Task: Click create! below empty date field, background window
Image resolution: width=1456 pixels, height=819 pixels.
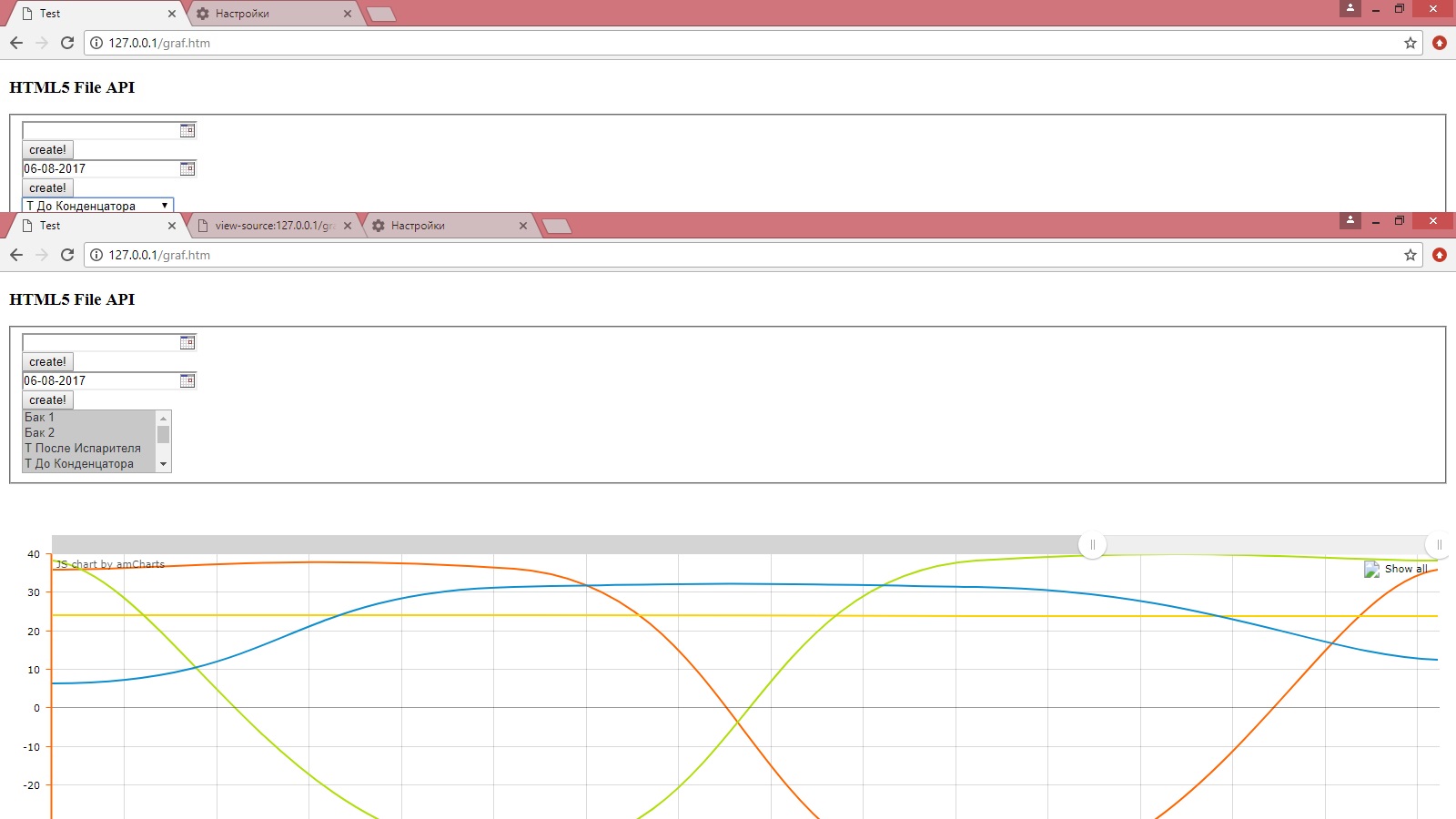Action: pos(47,149)
